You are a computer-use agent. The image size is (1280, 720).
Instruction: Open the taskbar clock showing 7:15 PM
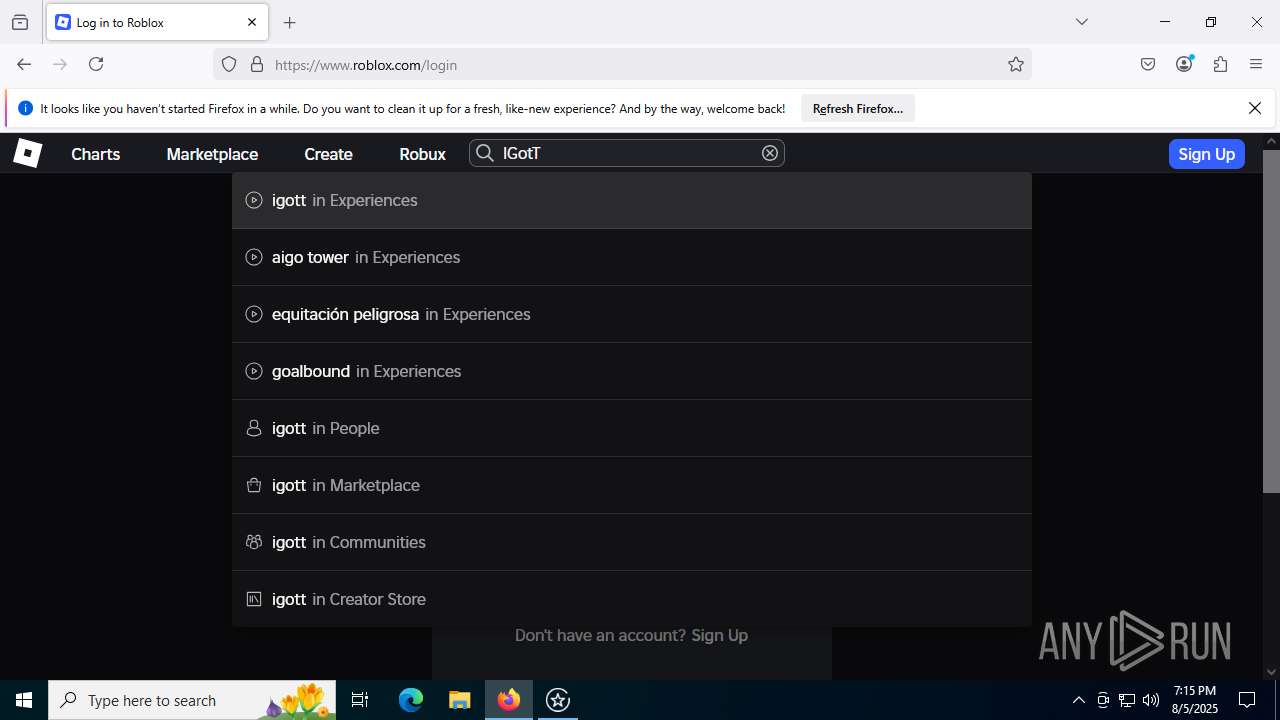tap(1195, 700)
